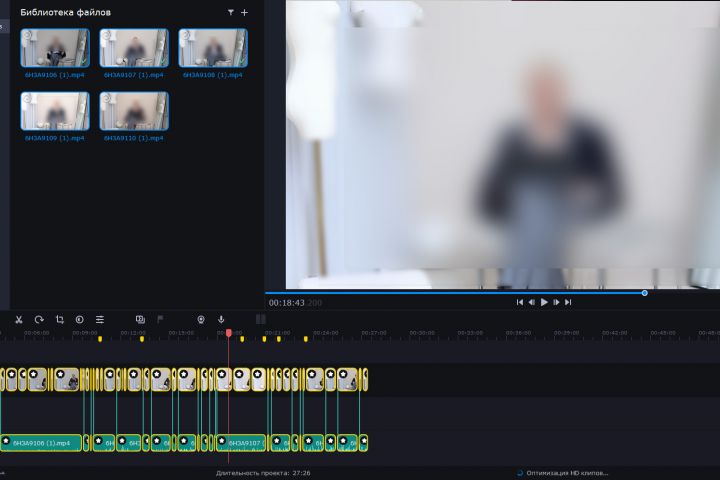Viewport: 720px width, 480px height.
Task: Click the 00:30:00 mark on the timeline ruler
Action: tap(422, 333)
